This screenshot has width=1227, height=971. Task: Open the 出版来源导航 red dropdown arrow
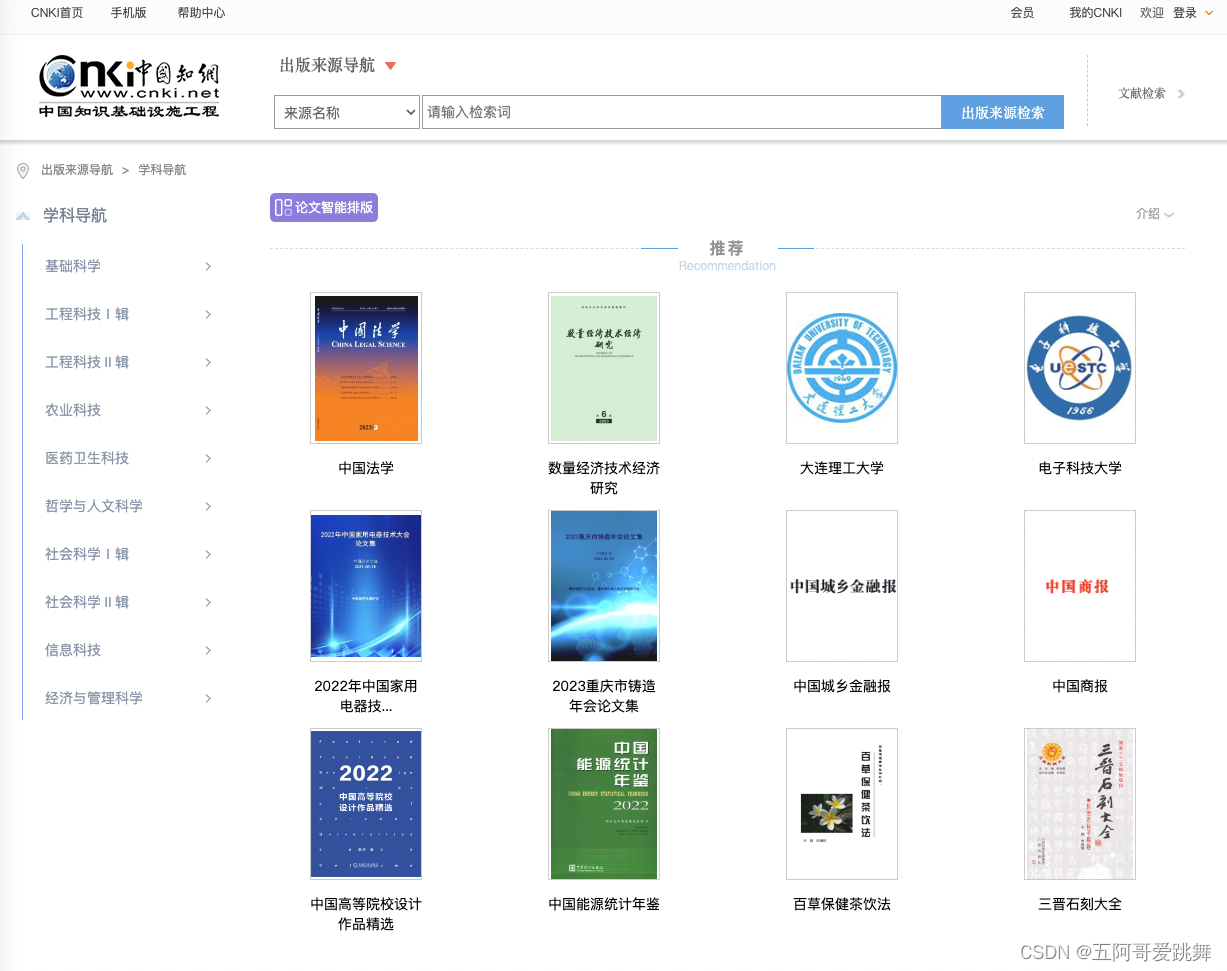pos(391,66)
